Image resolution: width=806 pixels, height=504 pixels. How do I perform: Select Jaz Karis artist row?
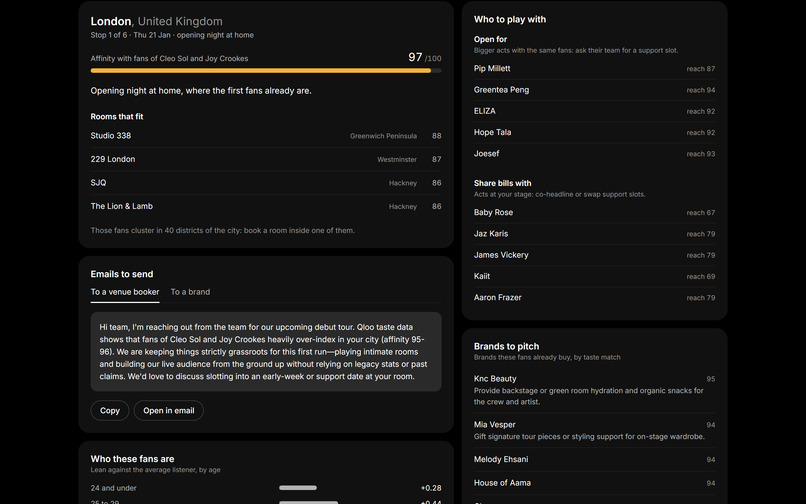coord(594,233)
